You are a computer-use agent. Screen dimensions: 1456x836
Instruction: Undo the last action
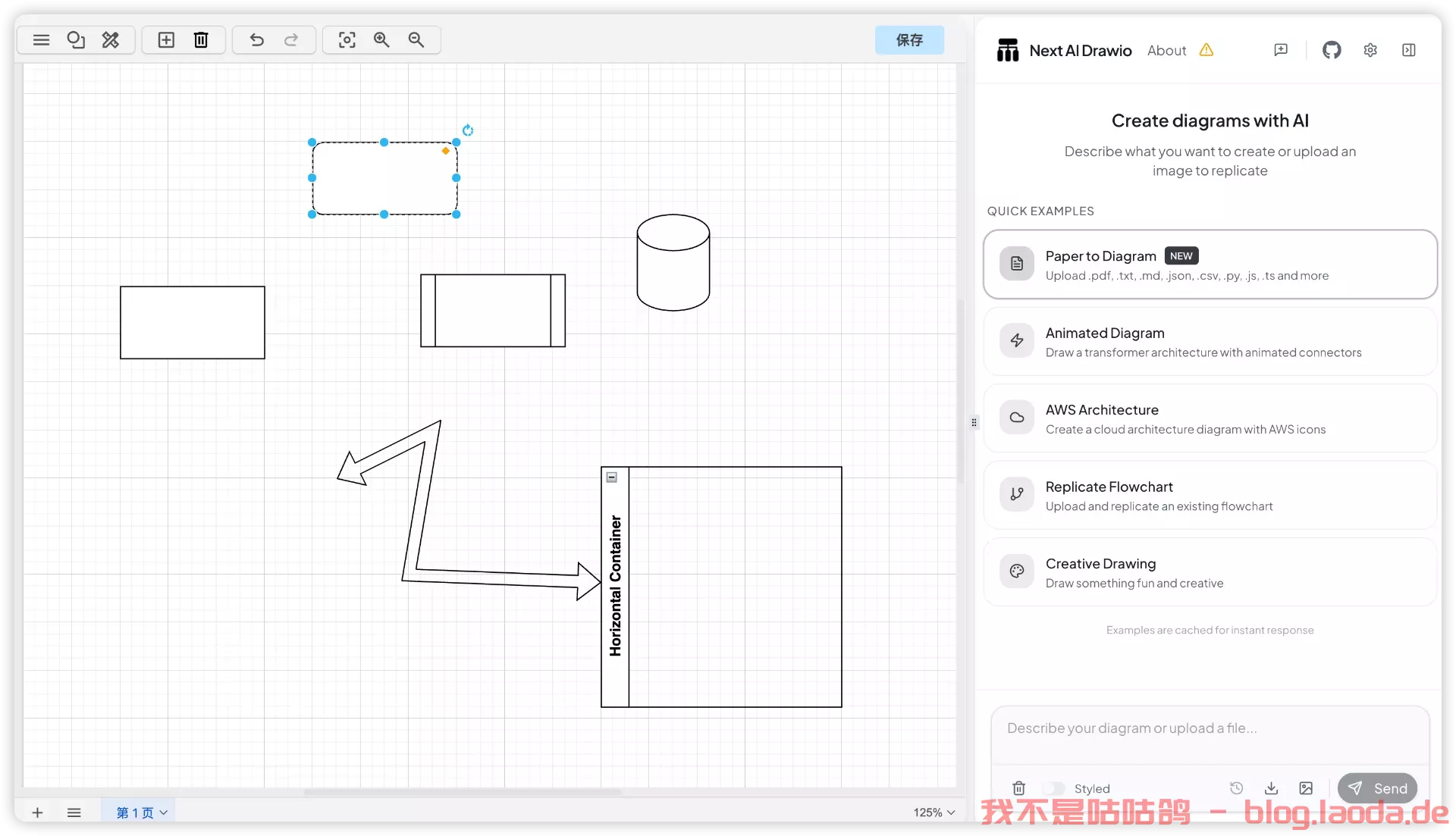click(x=257, y=40)
